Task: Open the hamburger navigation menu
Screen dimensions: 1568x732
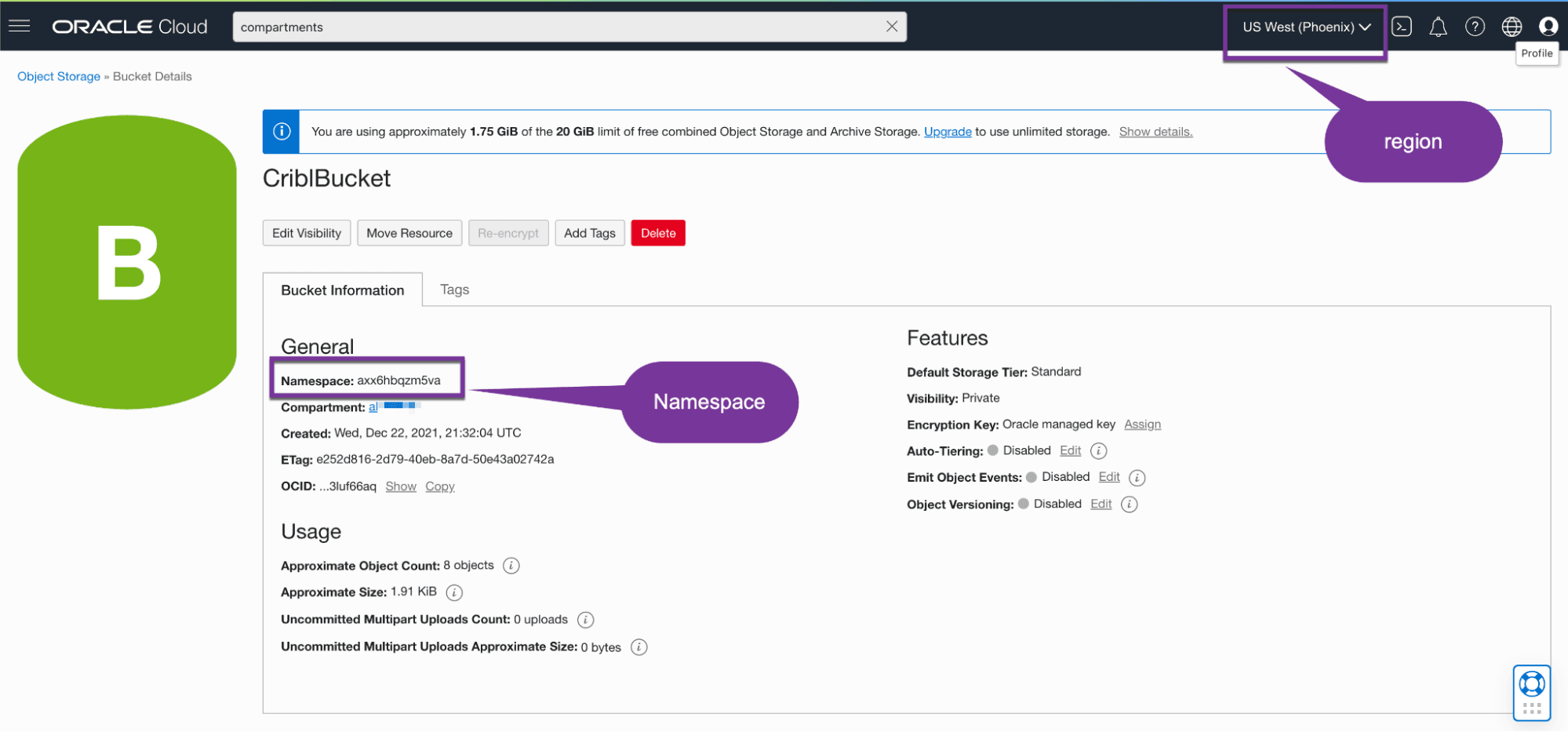Action: pos(20,26)
